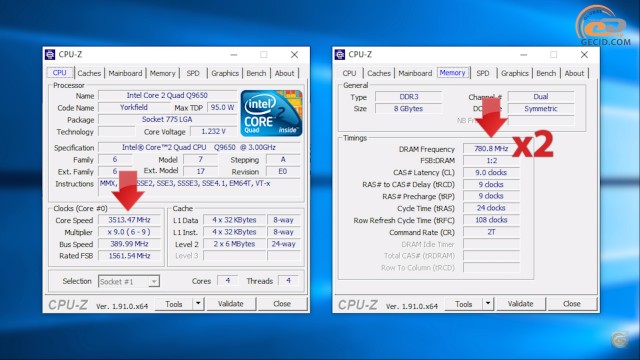The width and height of the screenshot is (640, 360).
Task: Open Graphics tab in left CPU-Z window
Action: coord(225,73)
